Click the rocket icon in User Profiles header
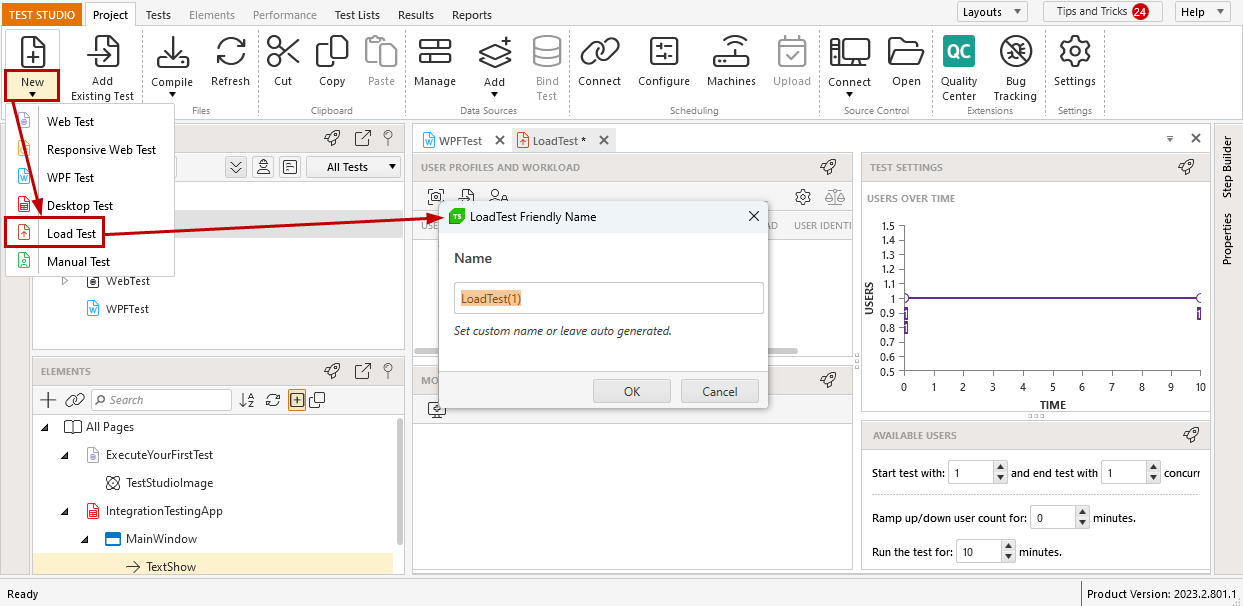 coord(828,167)
